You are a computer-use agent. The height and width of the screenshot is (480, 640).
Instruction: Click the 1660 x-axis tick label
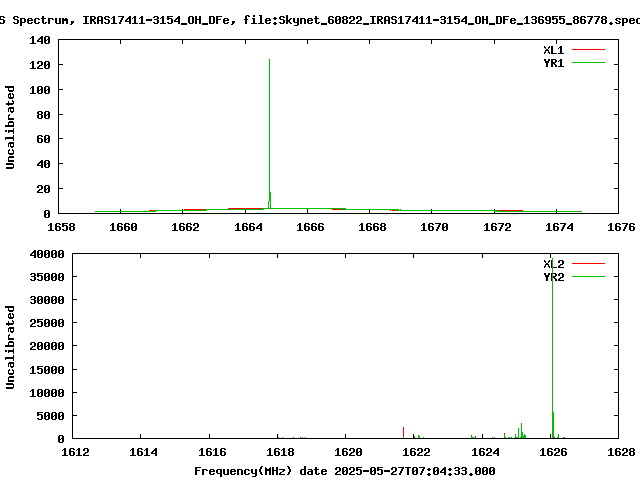pos(123,227)
